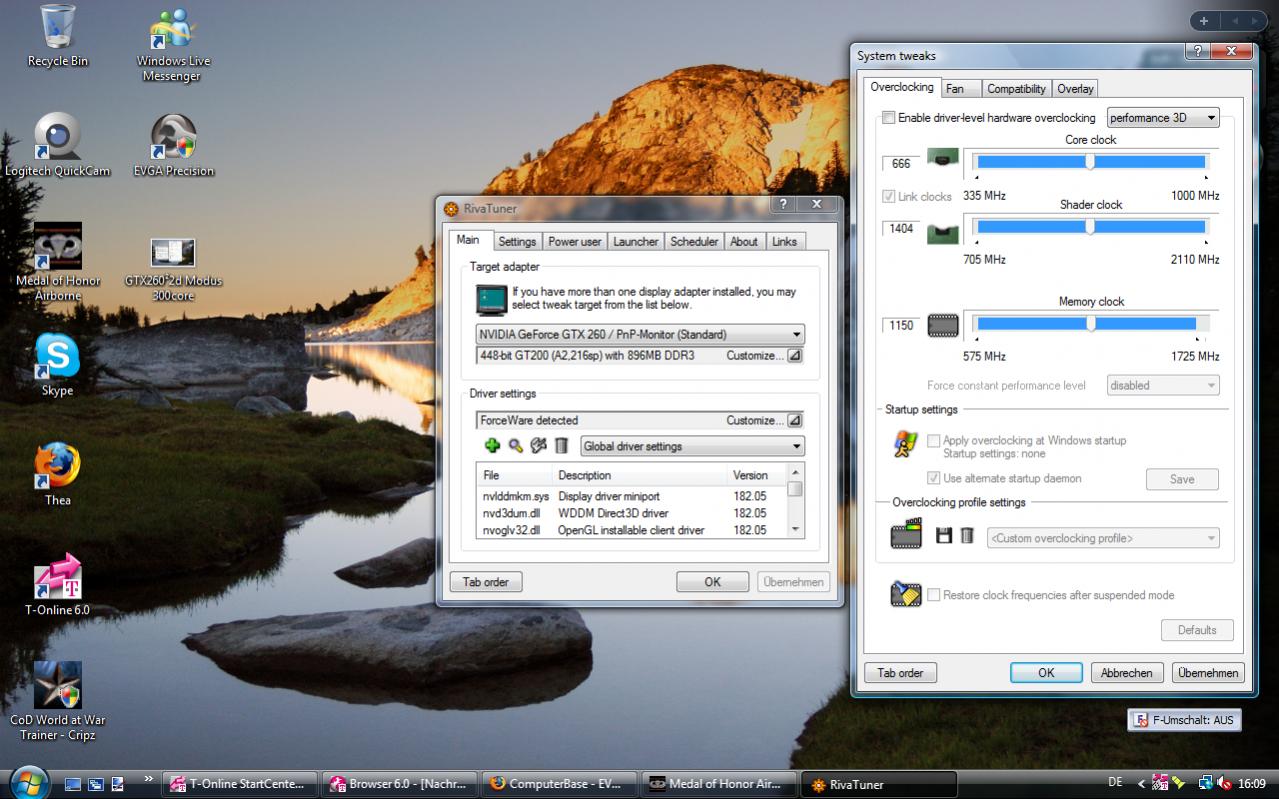Click the monitor icon in Target adapter
Image resolution: width=1279 pixels, height=799 pixels.
(491, 299)
